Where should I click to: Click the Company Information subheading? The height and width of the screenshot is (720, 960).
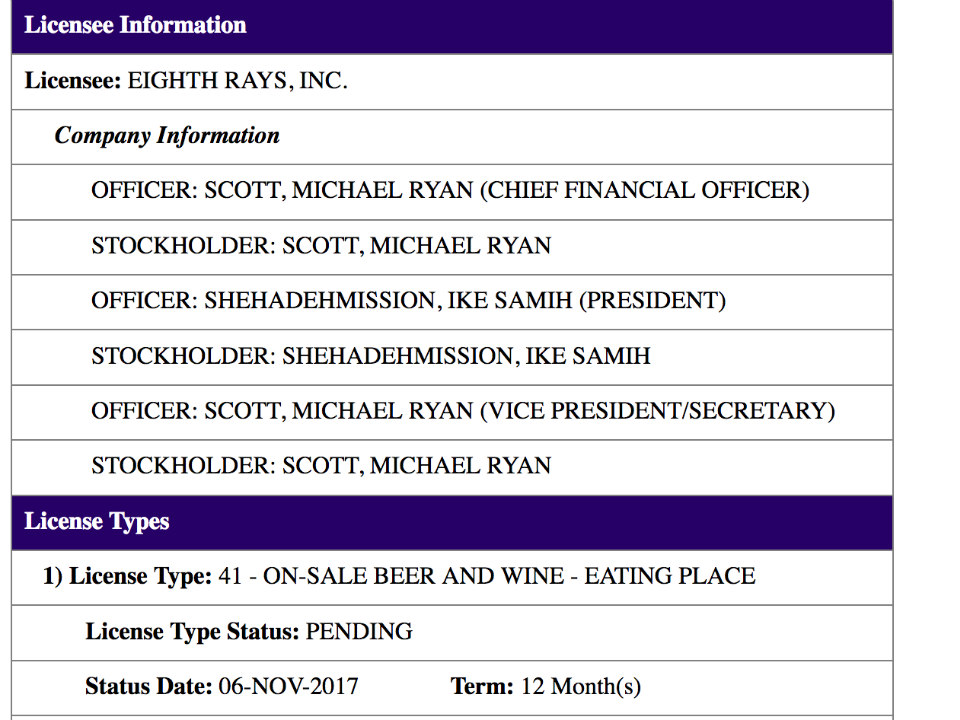[x=167, y=136]
